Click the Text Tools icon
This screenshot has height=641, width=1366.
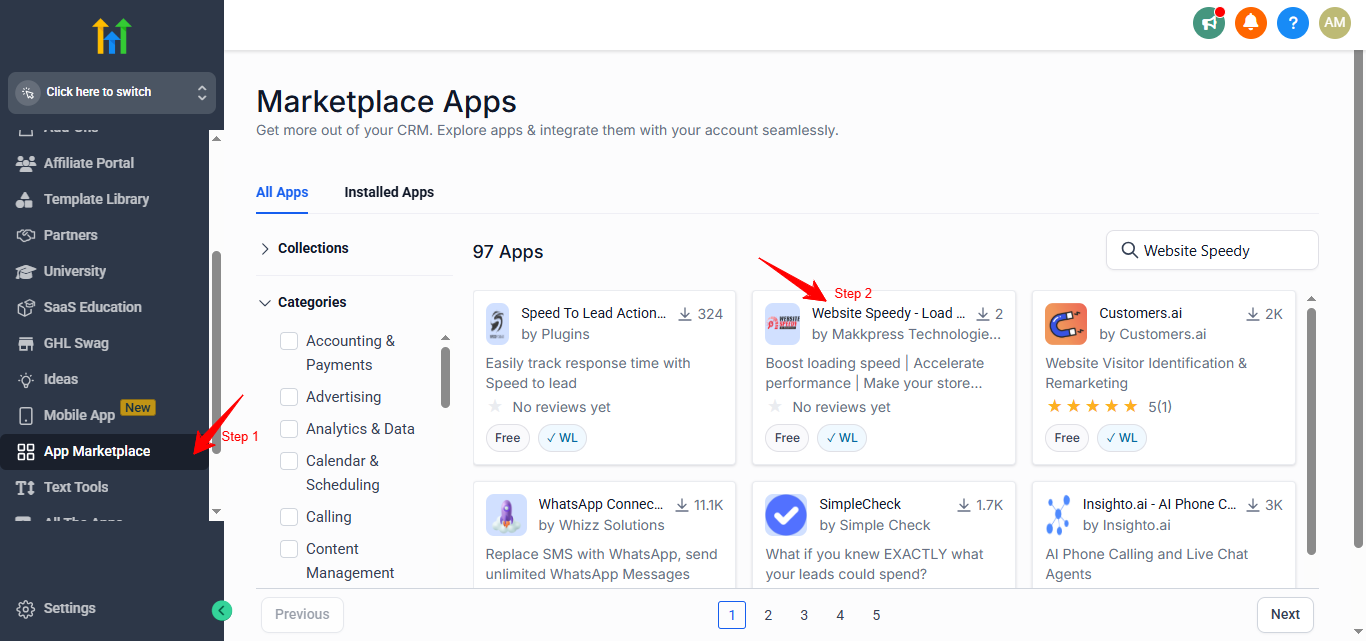coord(26,487)
